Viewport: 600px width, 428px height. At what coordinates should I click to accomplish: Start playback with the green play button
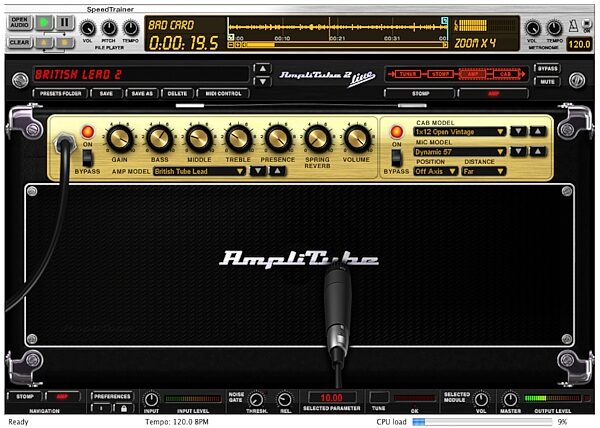pos(44,23)
